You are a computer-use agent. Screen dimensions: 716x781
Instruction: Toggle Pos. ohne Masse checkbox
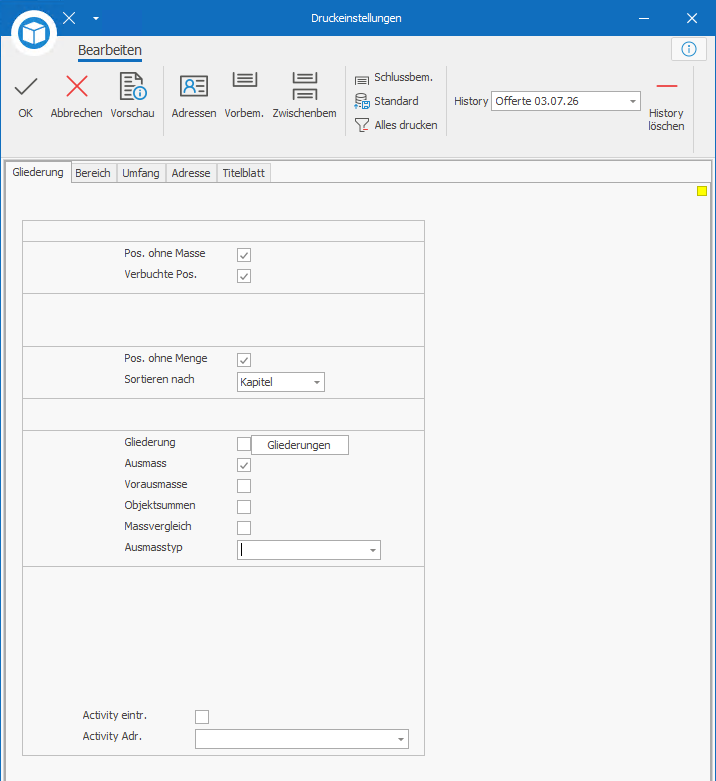tap(244, 255)
